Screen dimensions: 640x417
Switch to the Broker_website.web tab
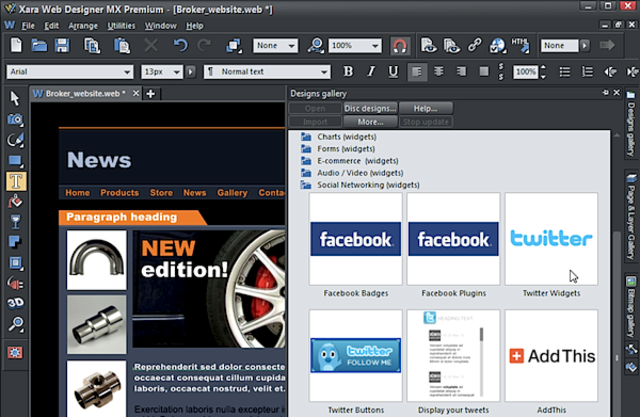[x=85, y=94]
